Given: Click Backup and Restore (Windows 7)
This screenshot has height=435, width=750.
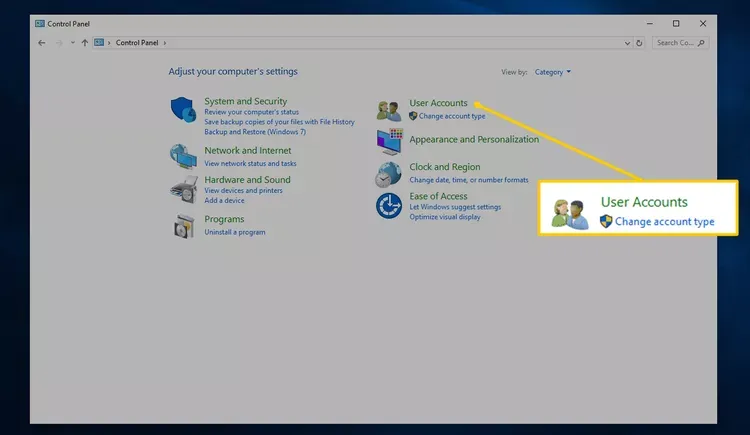Looking at the screenshot, I should [255, 131].
